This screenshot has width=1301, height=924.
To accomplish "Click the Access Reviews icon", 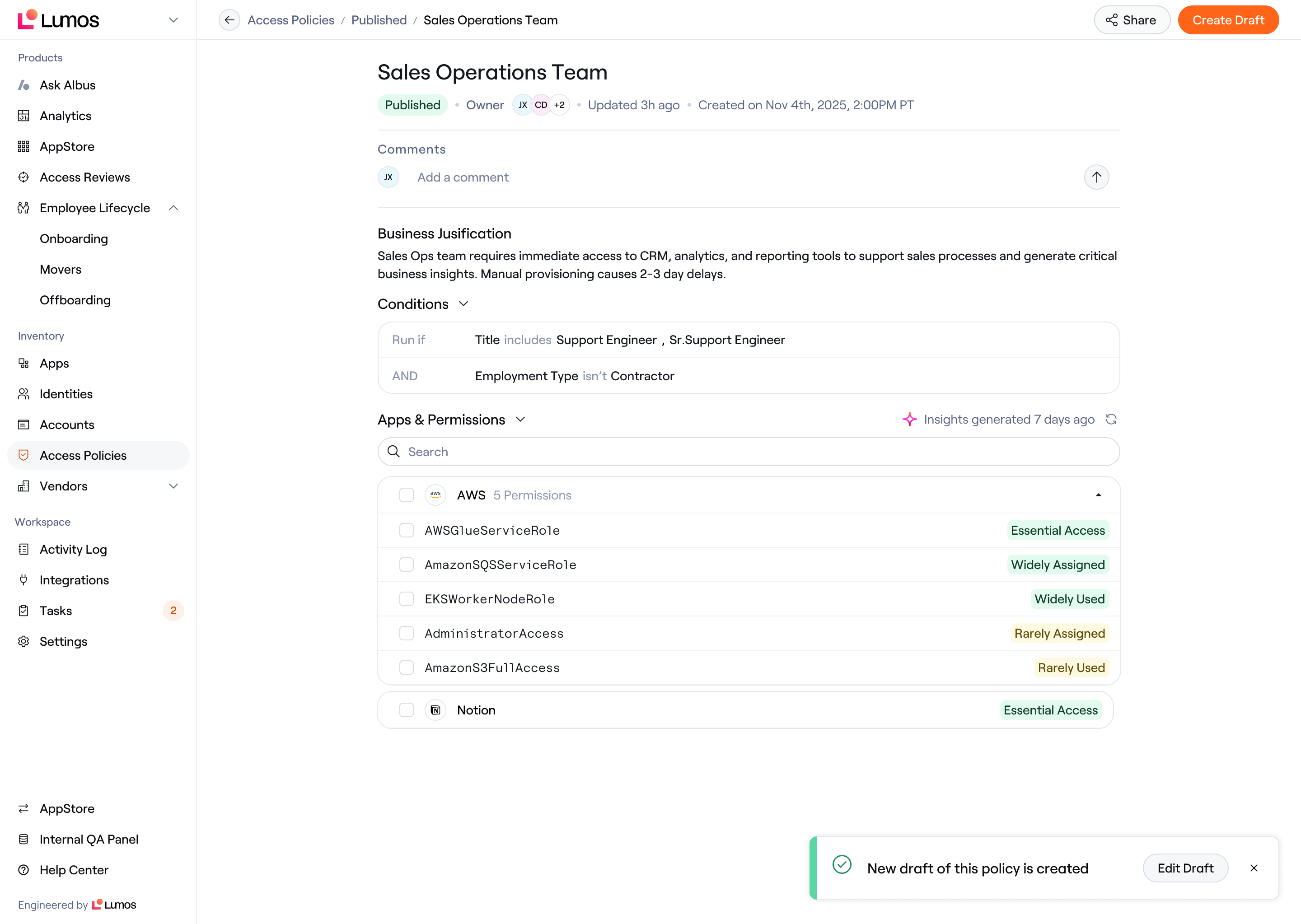I will [23, 177].
